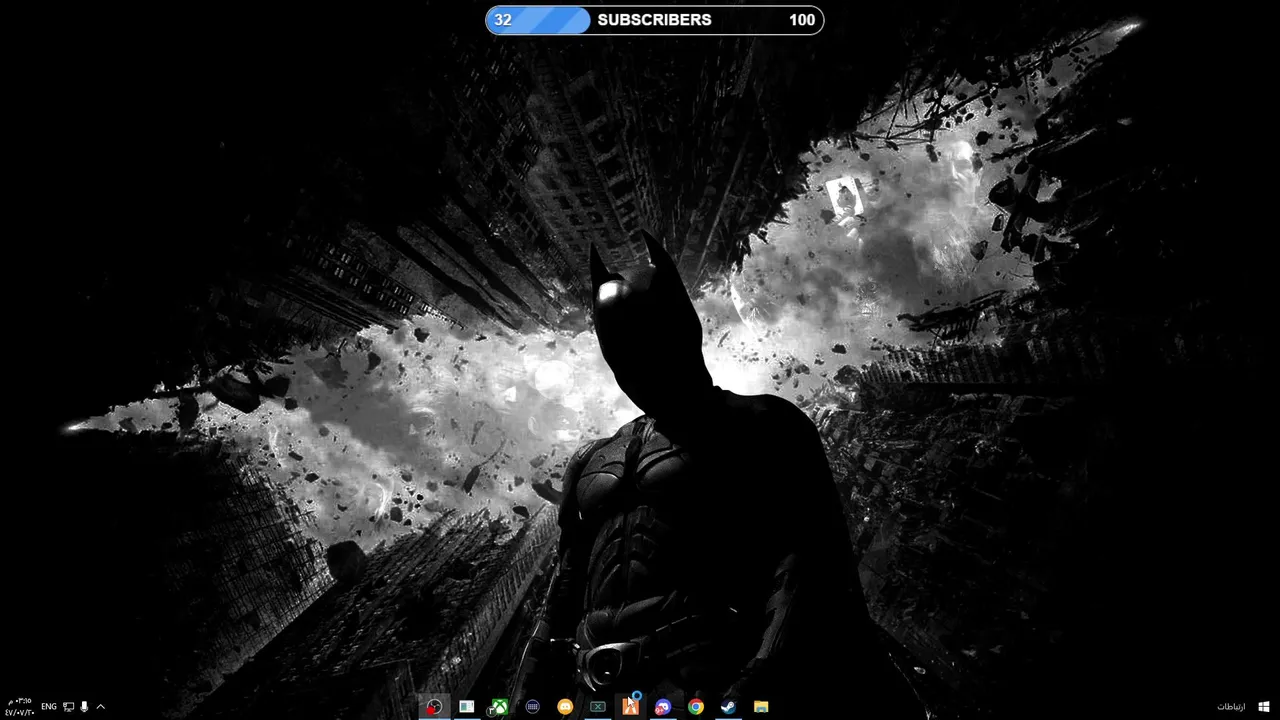Open the recording app with red dot
1280x720 pixels.
point(434,707)
